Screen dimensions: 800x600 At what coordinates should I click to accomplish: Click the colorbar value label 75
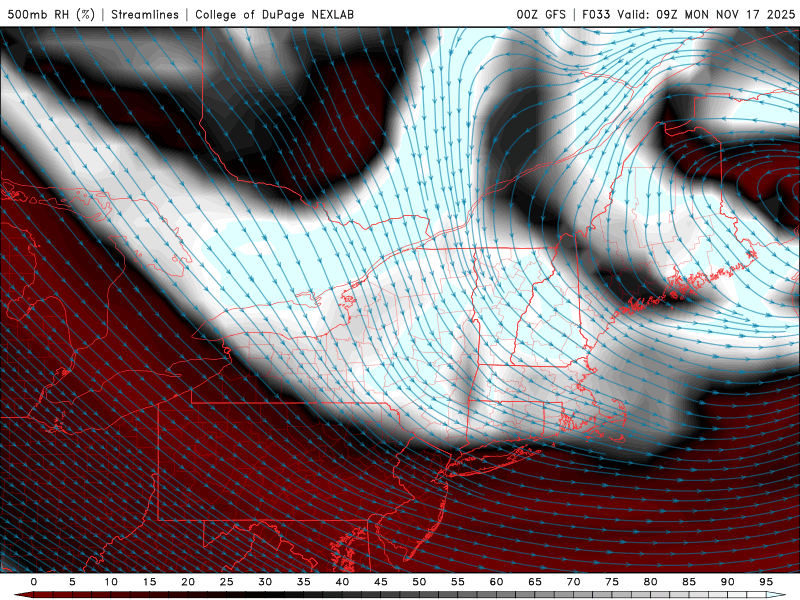[612, 582]
